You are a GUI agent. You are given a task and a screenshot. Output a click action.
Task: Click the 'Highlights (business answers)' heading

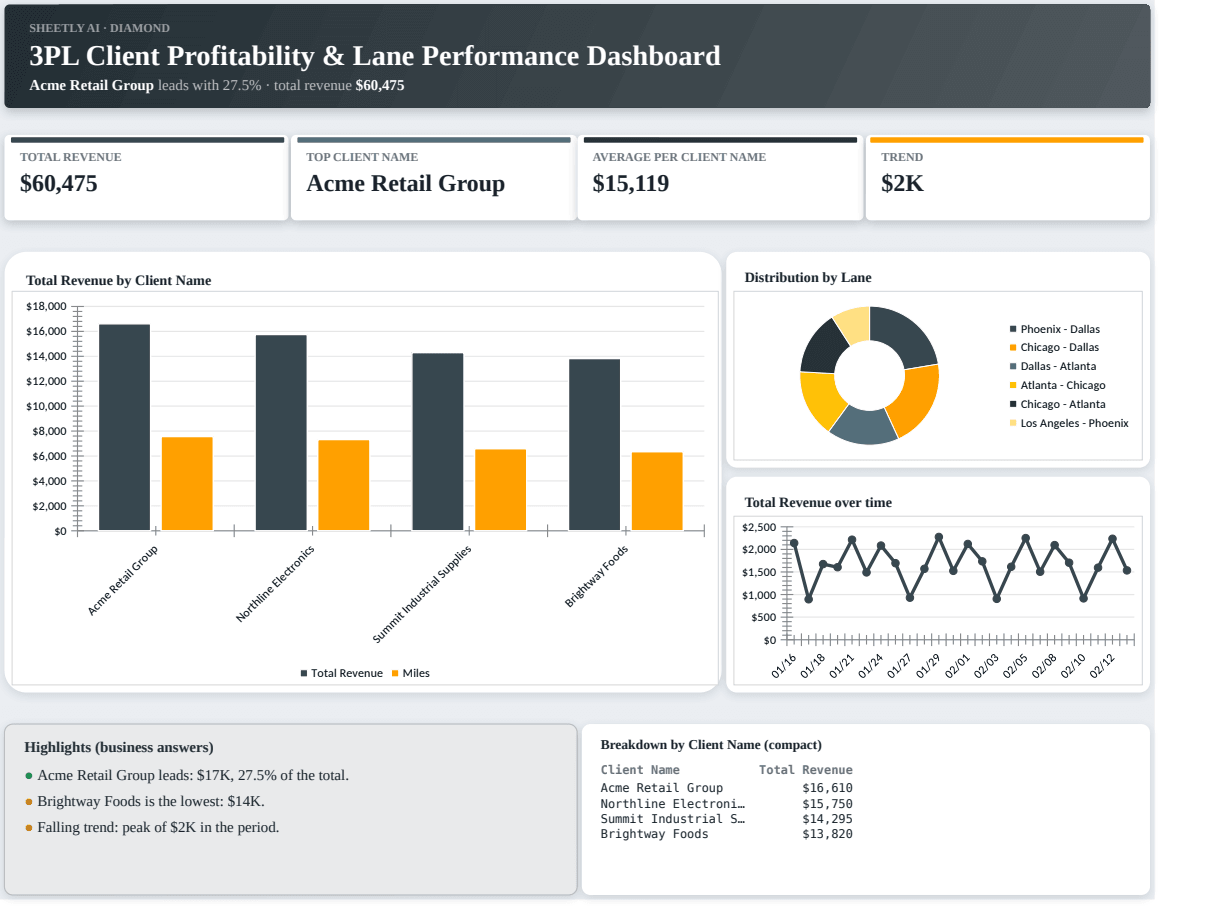pos(119,748)
